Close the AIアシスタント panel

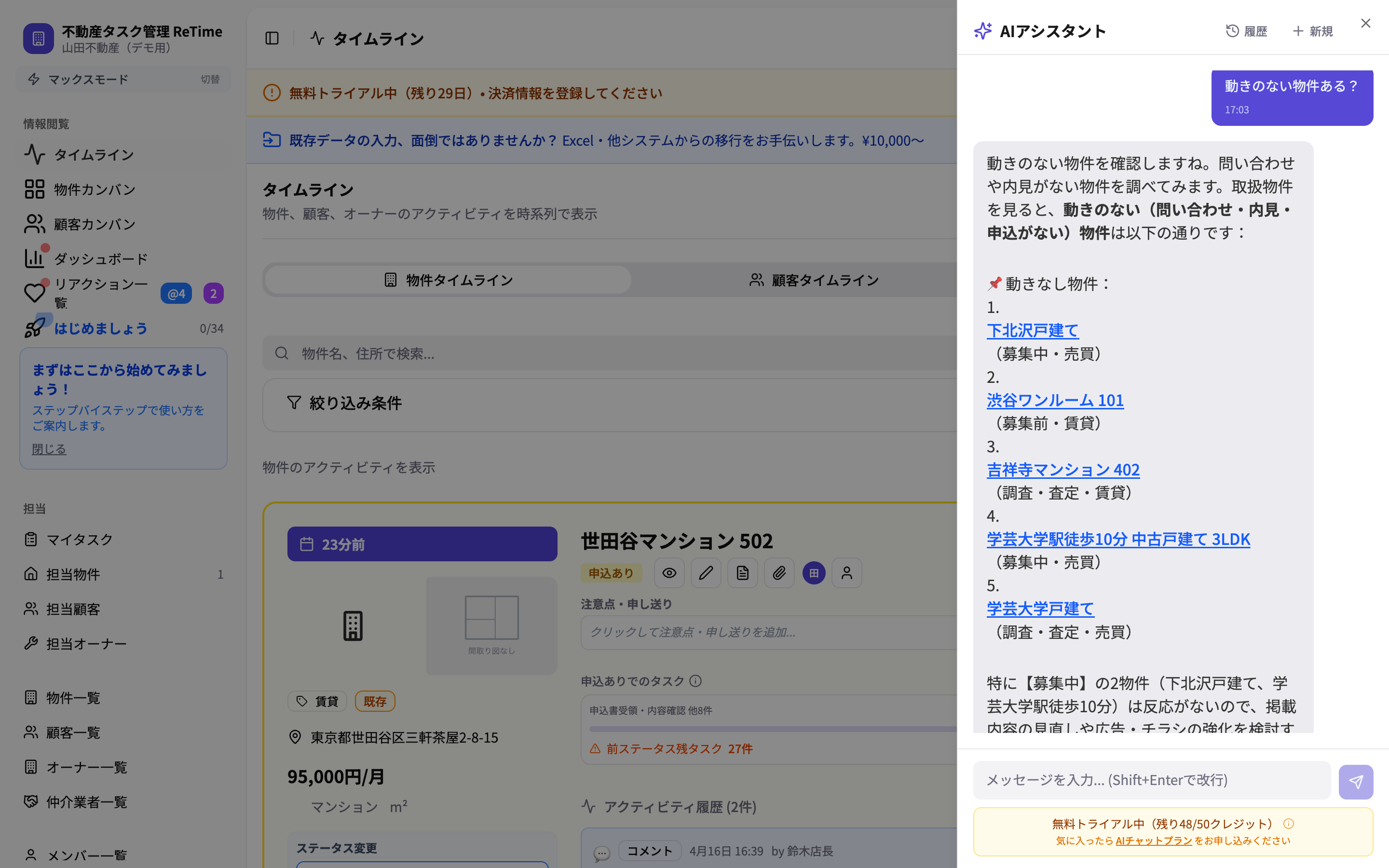1365,23
